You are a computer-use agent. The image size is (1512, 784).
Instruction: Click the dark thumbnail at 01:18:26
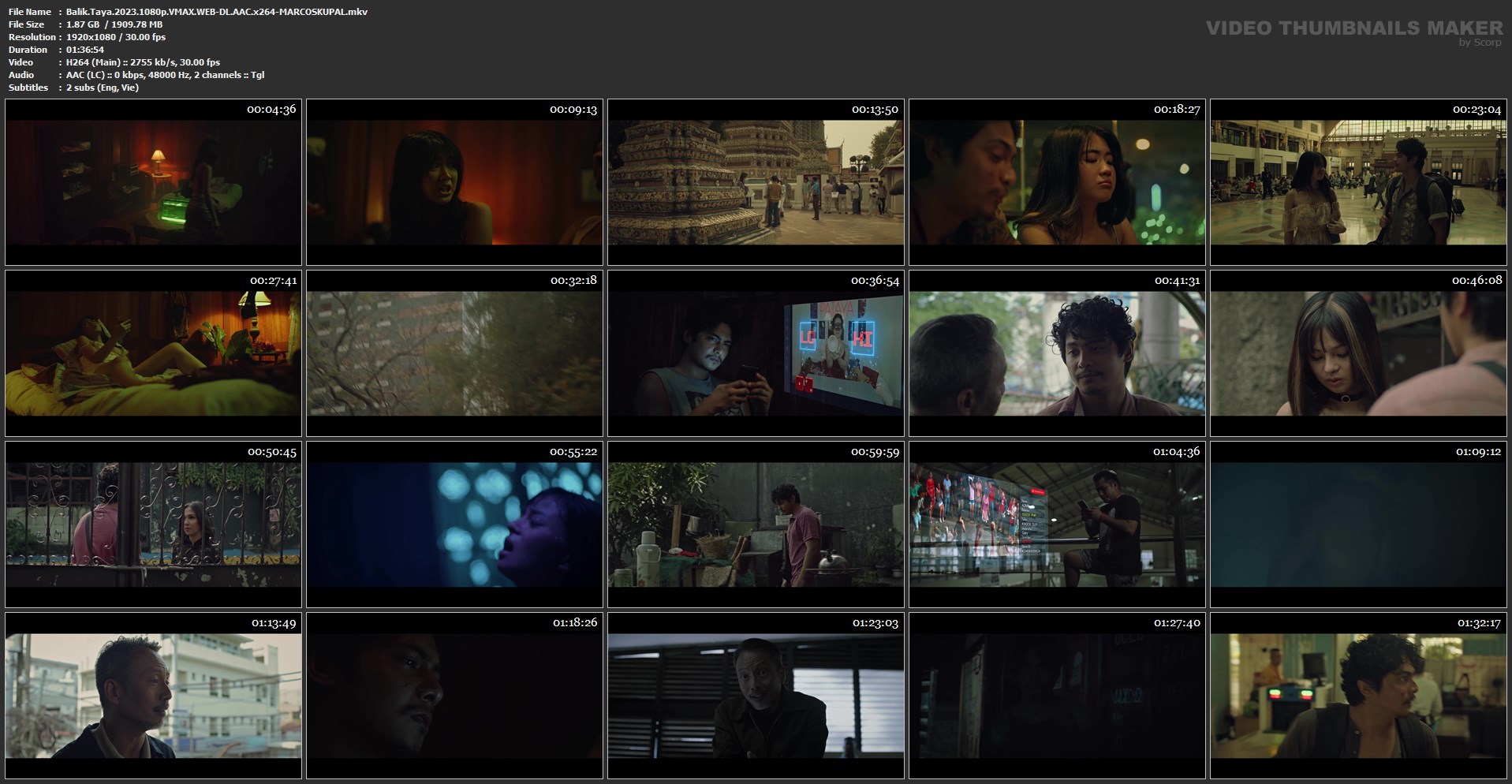(454, 696)
